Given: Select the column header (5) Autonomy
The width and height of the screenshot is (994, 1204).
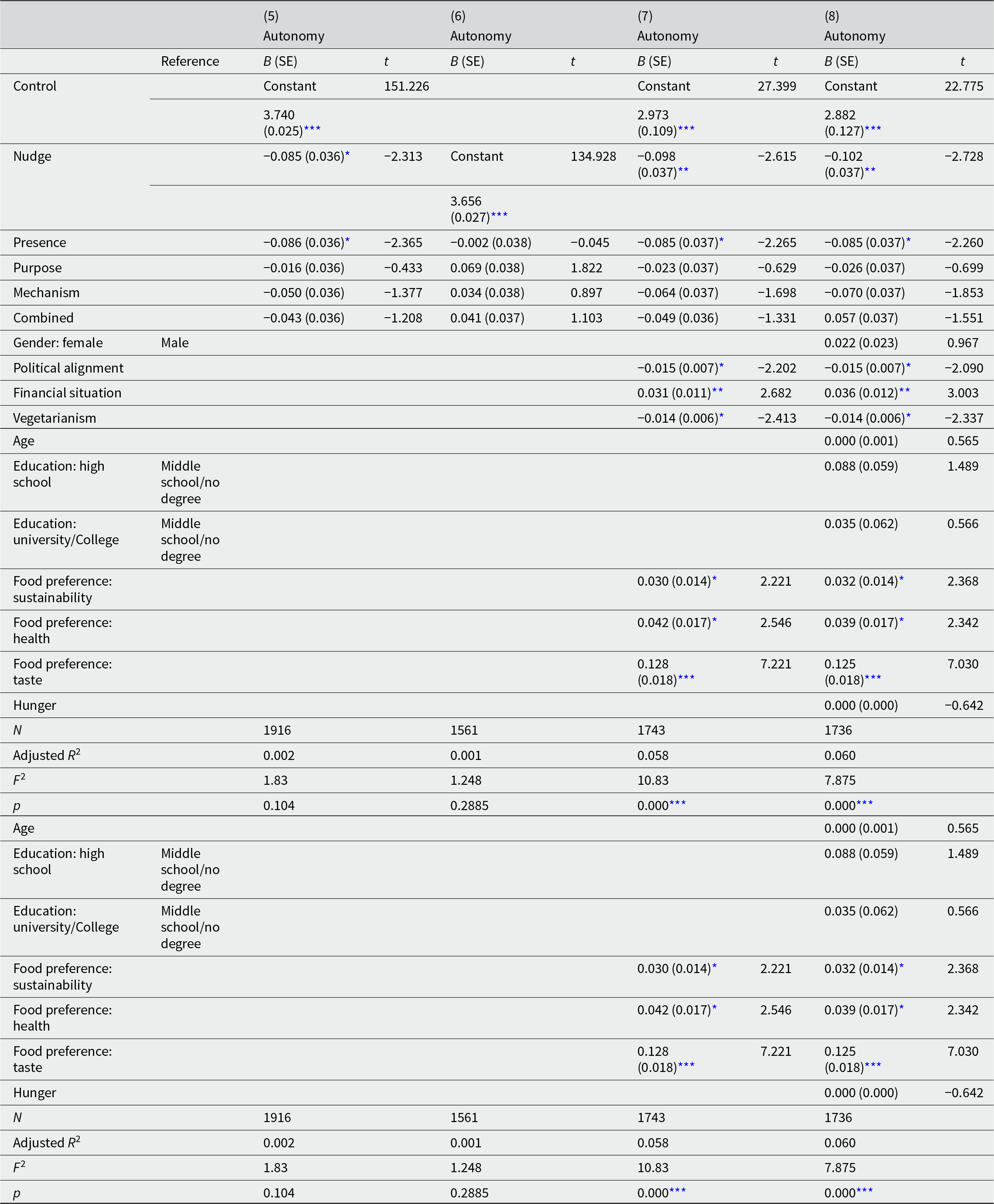Looking at the screenshot, I should pos(294,26).
